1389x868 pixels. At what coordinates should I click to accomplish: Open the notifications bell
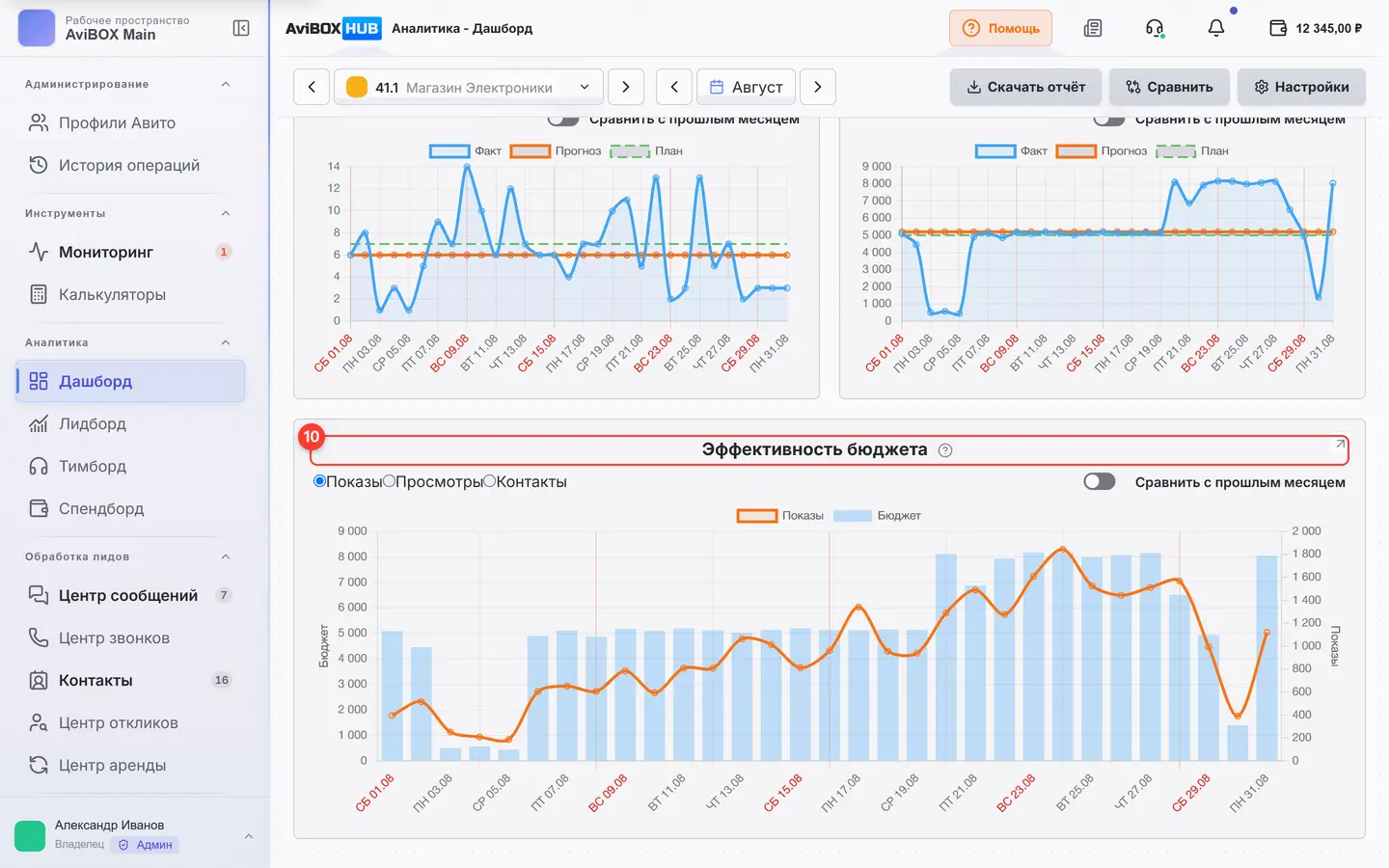[x=1216, y=28]
